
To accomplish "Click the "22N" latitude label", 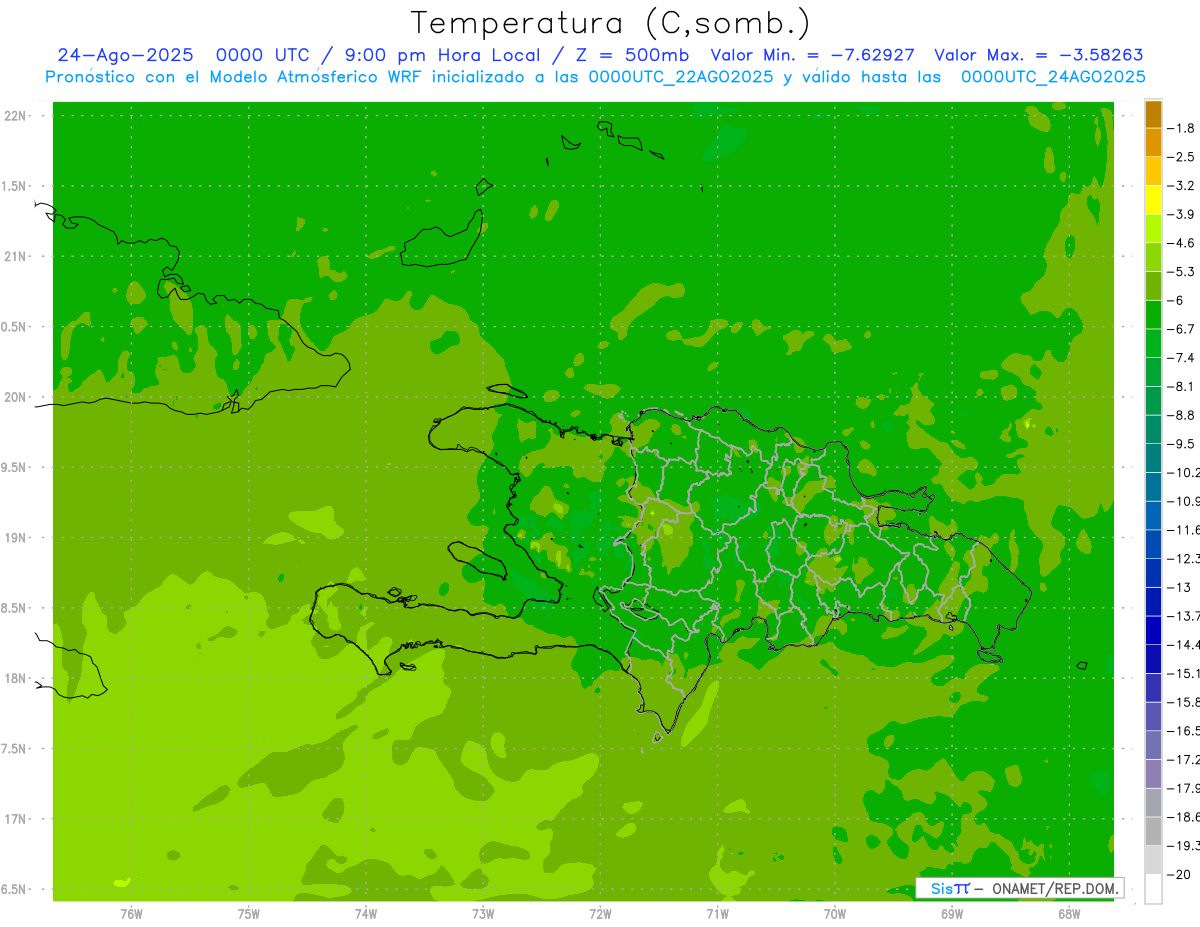I will pos(16,115).
